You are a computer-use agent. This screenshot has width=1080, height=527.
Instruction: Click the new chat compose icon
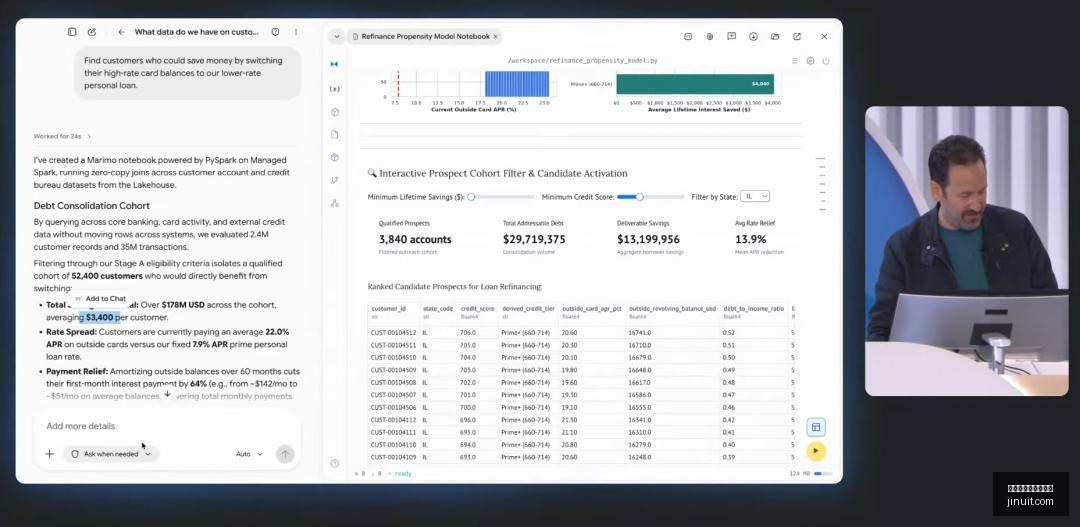(x=92, y=32)
